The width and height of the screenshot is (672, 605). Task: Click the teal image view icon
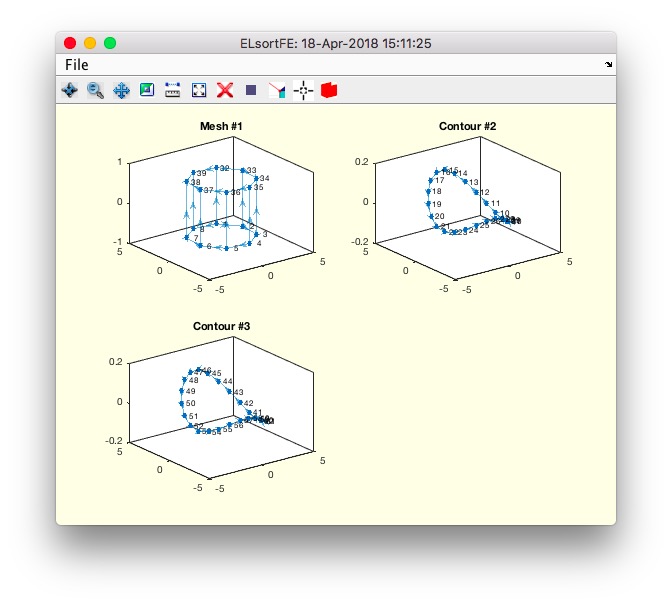[148, 90]
